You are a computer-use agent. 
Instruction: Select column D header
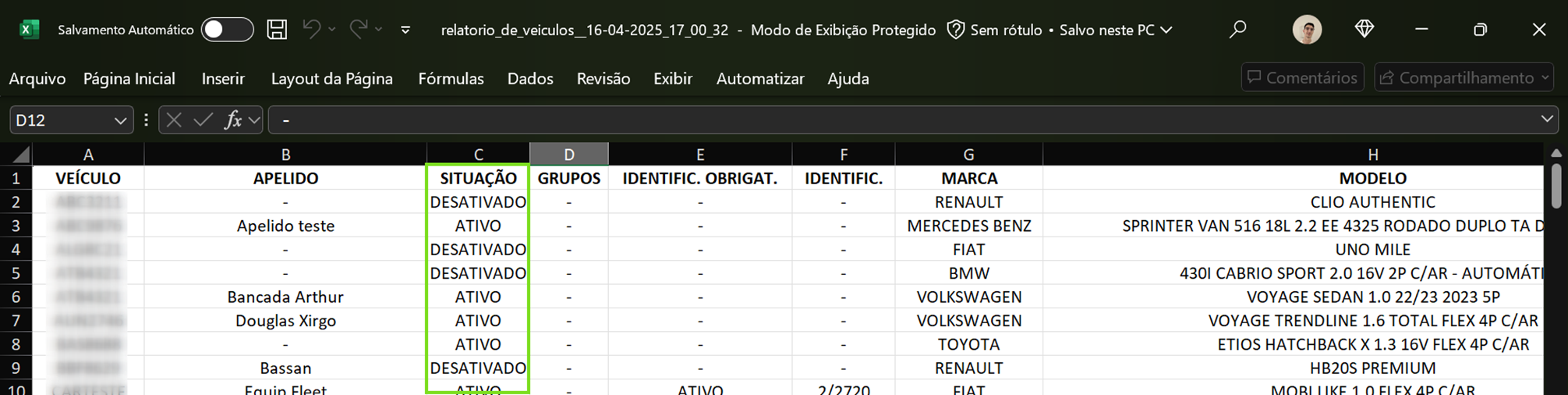[x=569, y=155]
